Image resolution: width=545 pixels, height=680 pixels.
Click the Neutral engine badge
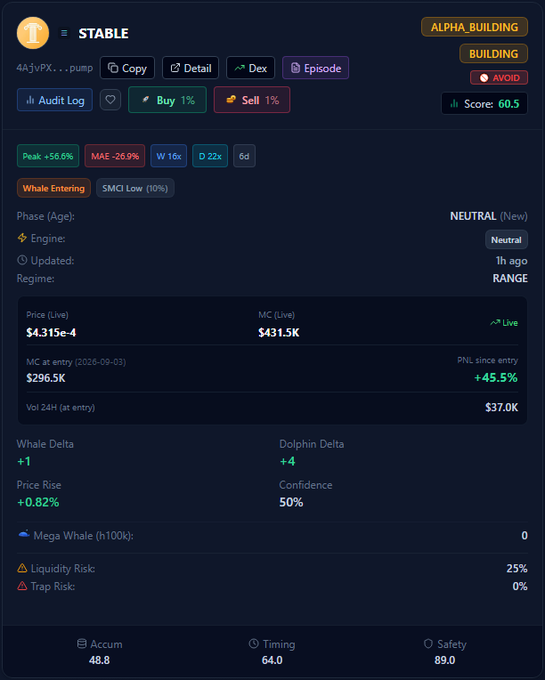point(506,239)
